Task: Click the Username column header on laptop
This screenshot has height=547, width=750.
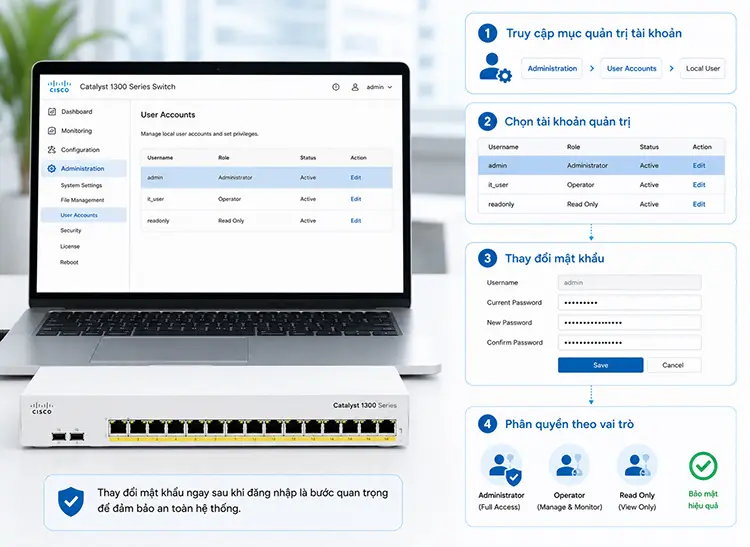Action: (160, 157)
